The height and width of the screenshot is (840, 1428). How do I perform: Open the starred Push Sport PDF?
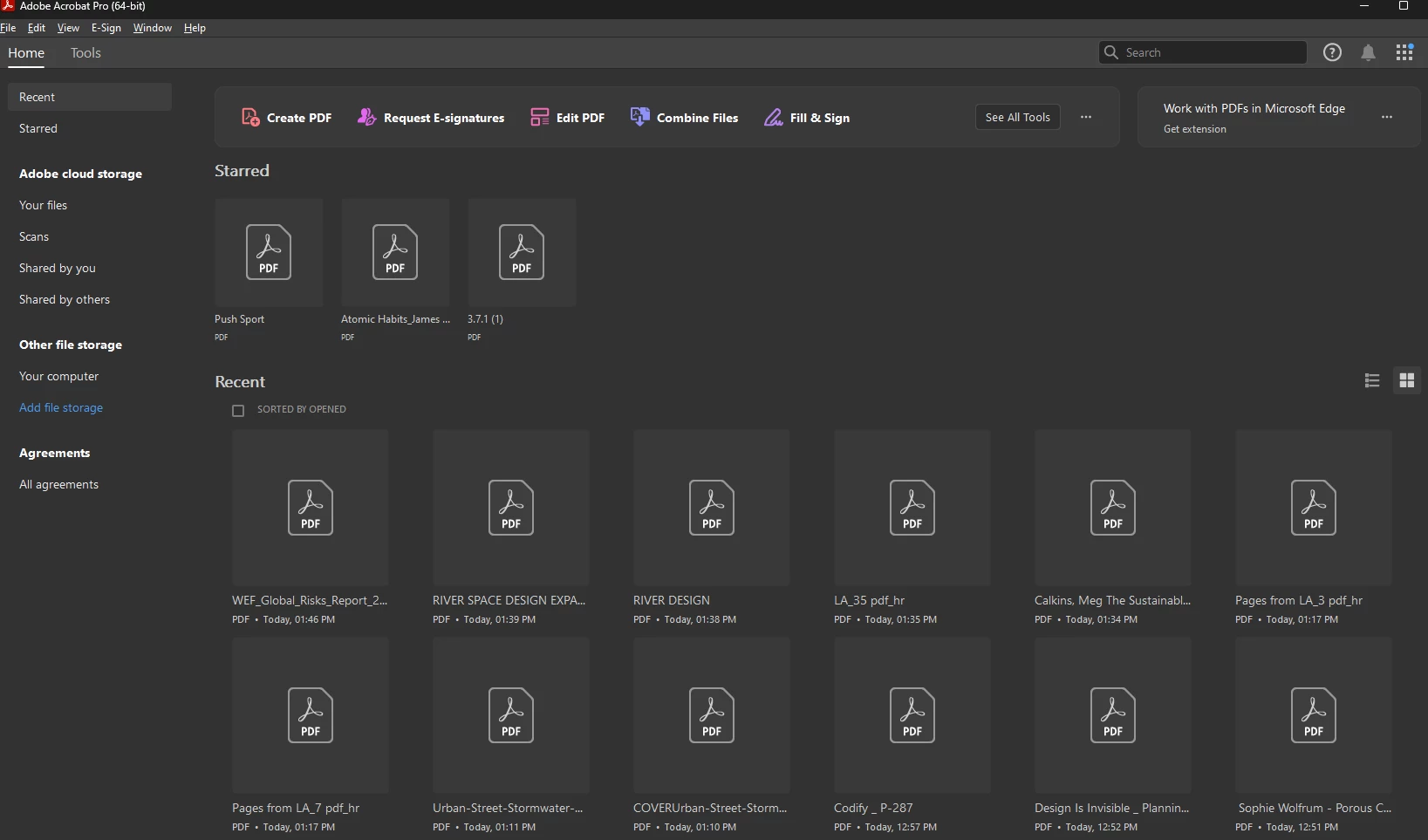point(269,253)
